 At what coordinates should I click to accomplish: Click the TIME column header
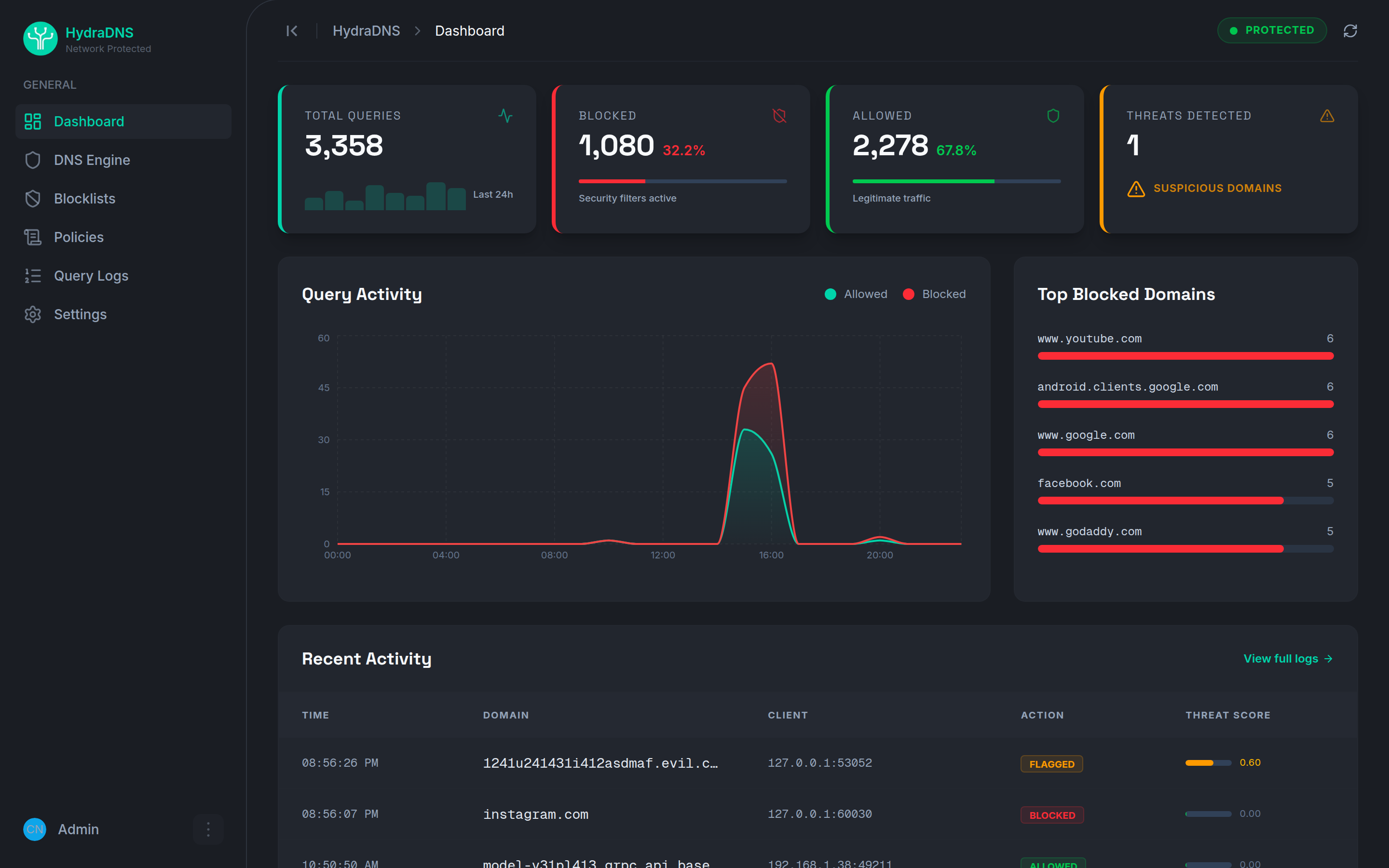[315, 715]
